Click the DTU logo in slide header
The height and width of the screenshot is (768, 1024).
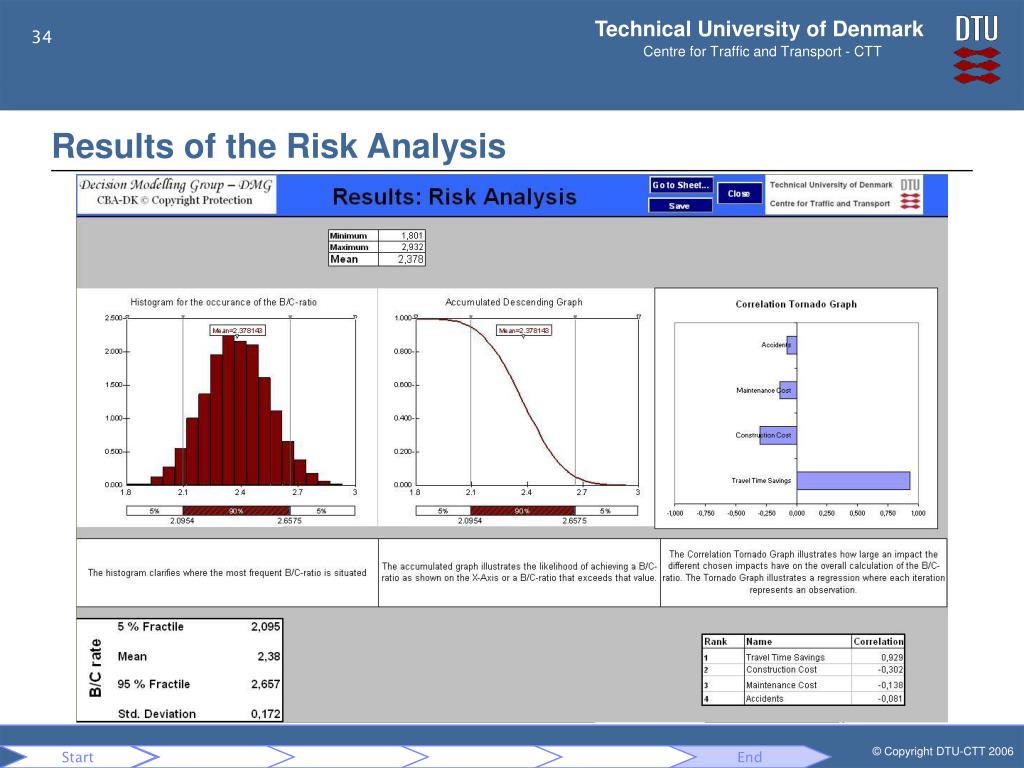coord(977,50)
